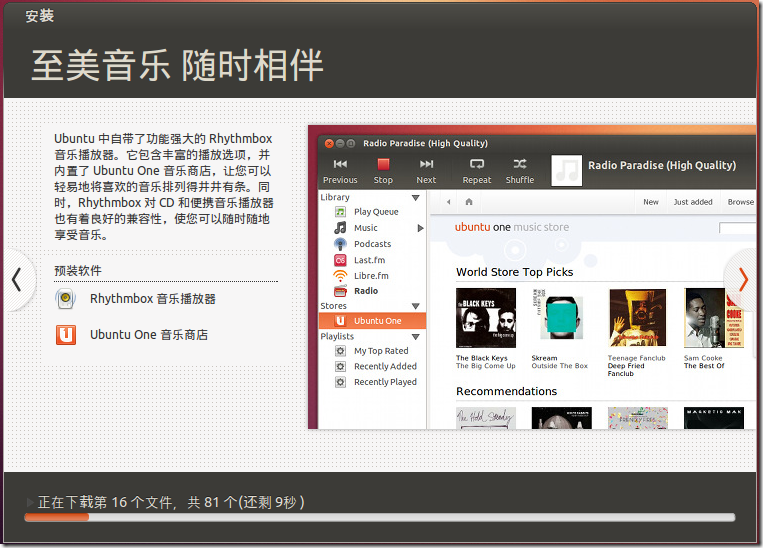Open Teenage Fanclub Deep Fried cover
The width and height of the screenshot is (763, 548).
coord(637,318)
